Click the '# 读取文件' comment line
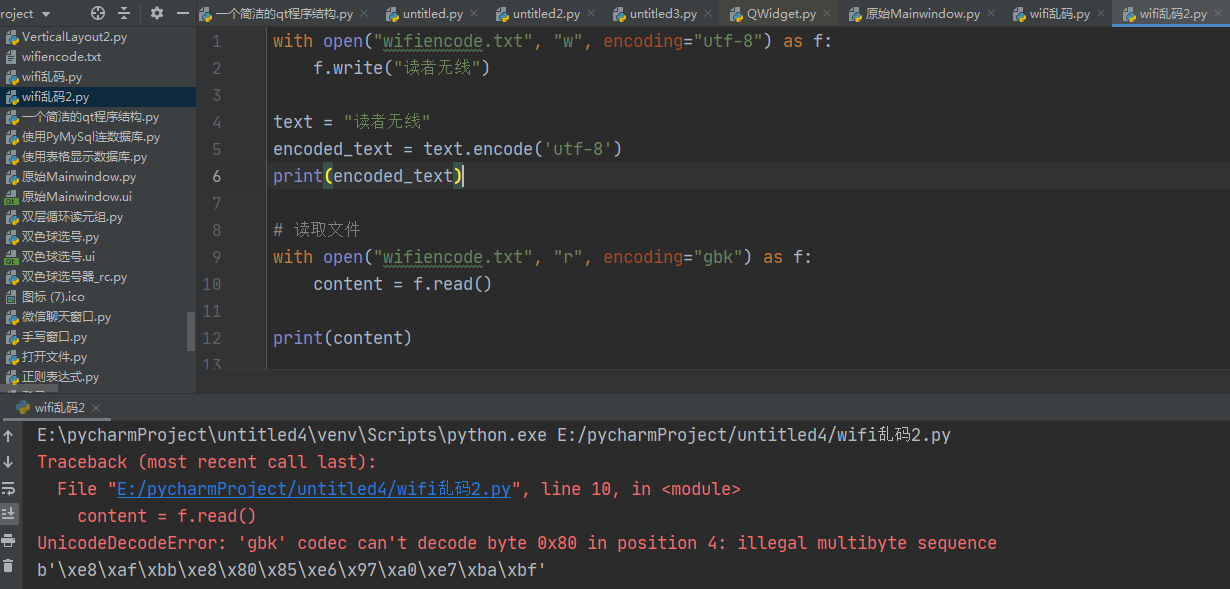The image size is (1230, 589). point(317,230)
